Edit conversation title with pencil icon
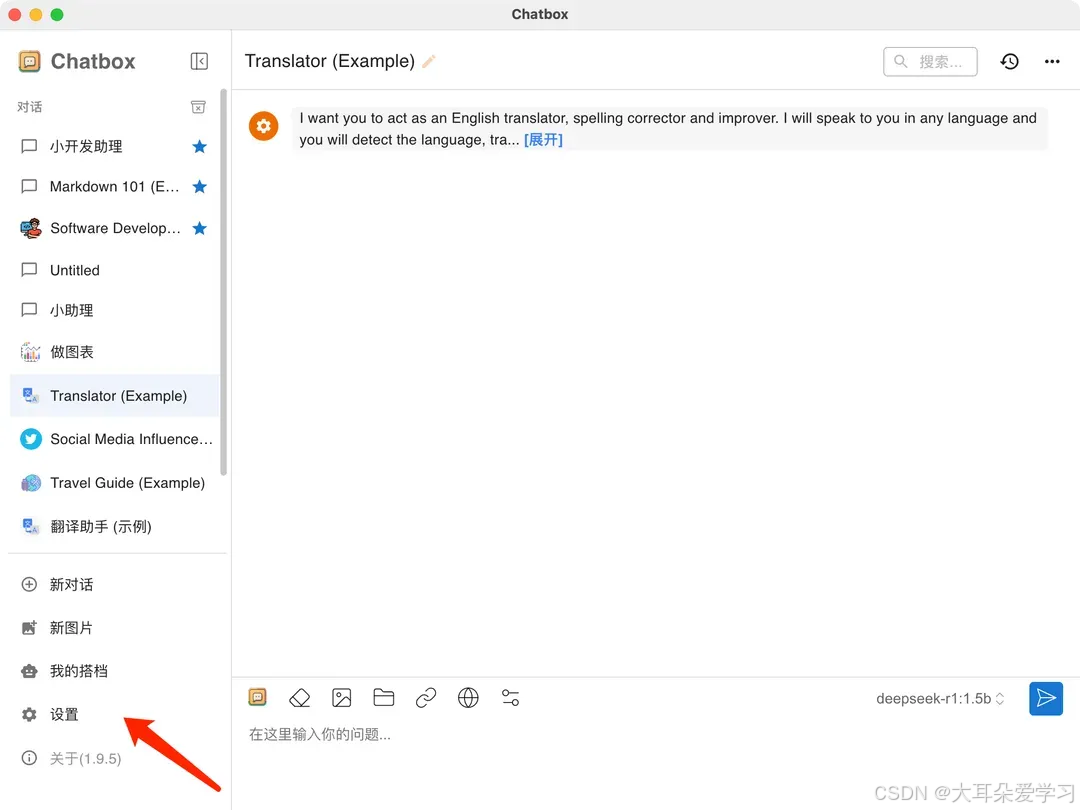This screenshot has width=1080, height=810. 428,61
